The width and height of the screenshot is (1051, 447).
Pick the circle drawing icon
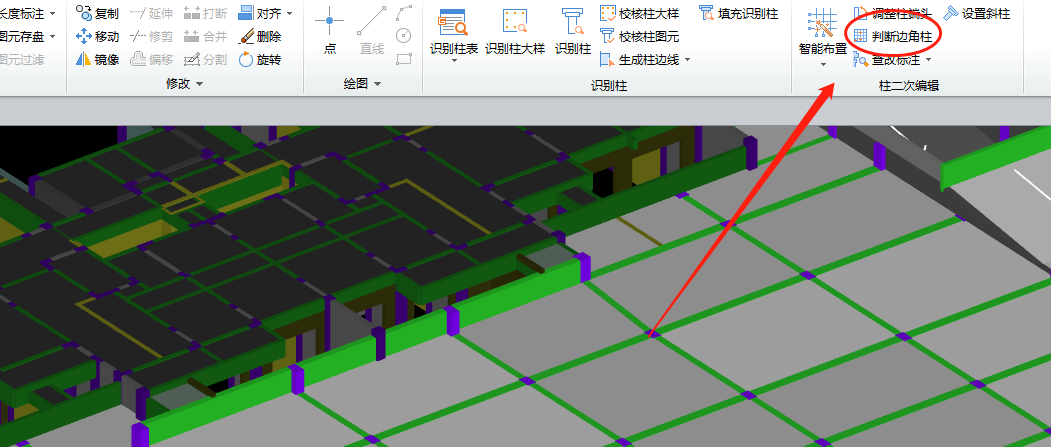coord(404,36)
